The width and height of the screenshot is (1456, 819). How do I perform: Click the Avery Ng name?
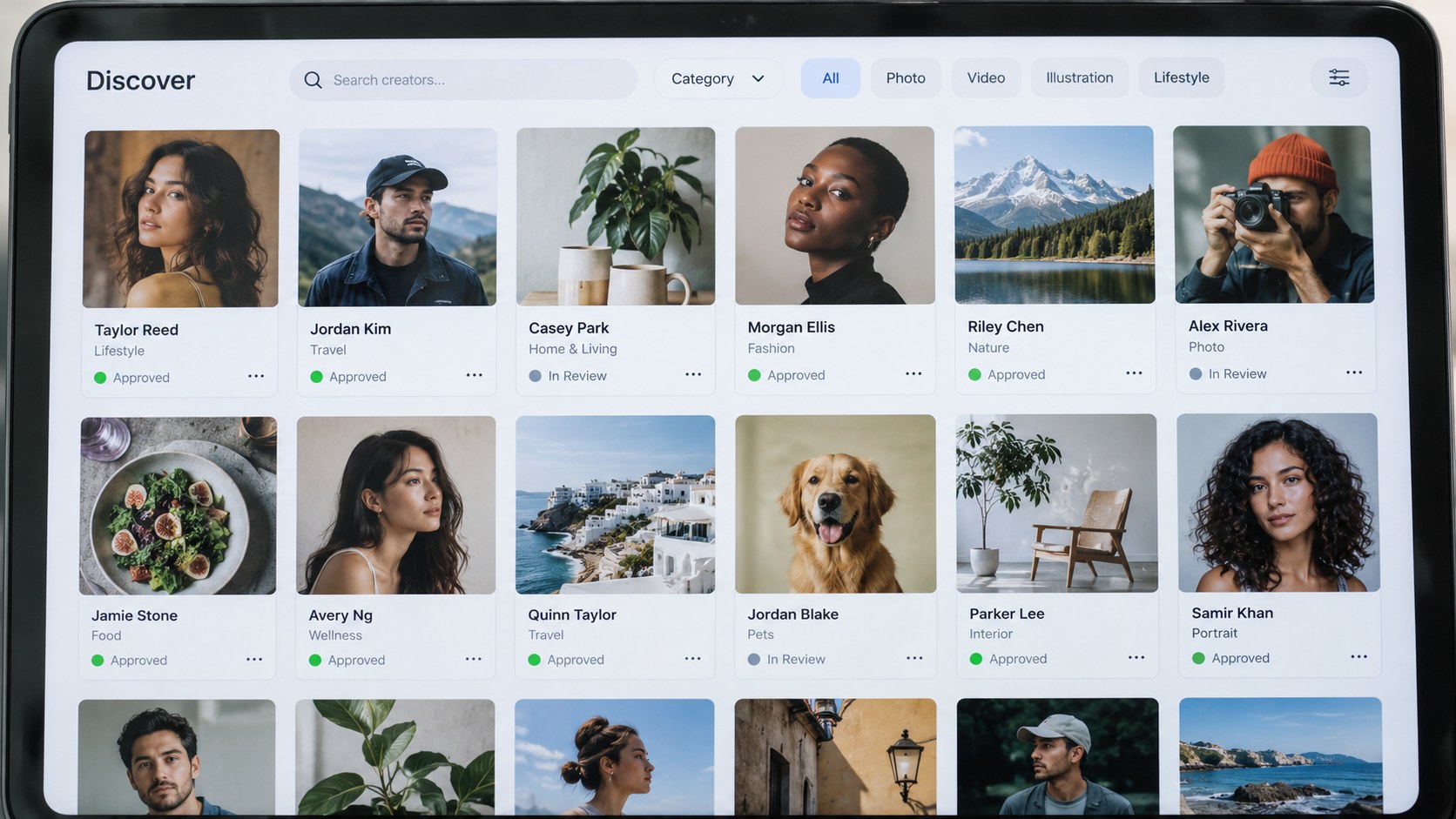[340, 615]
